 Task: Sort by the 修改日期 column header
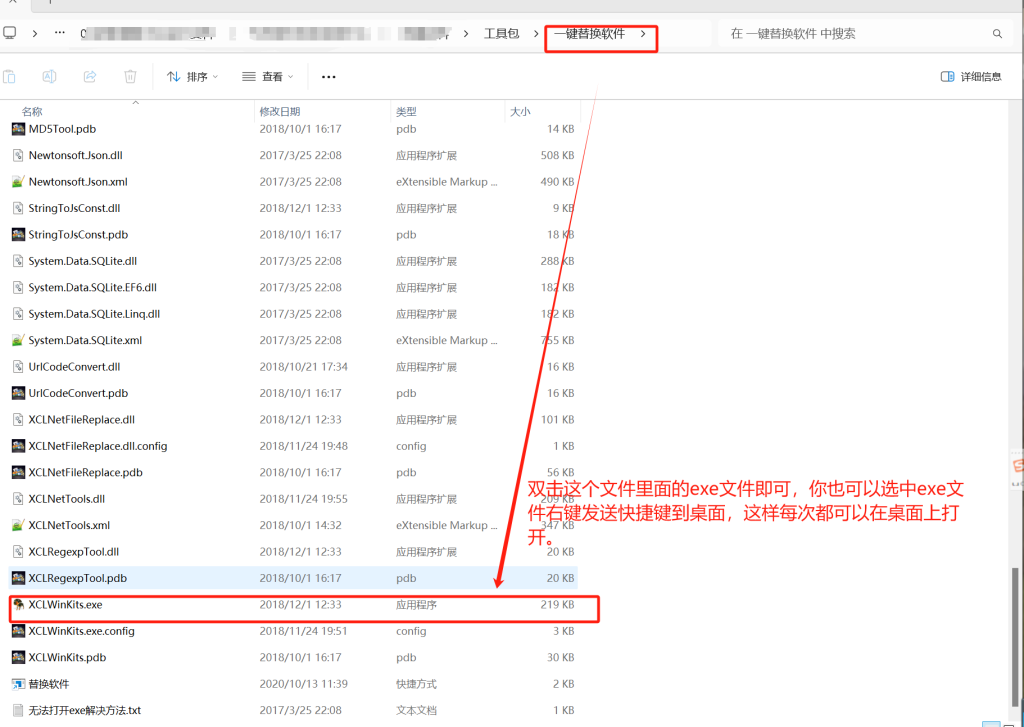coord(280,112)
